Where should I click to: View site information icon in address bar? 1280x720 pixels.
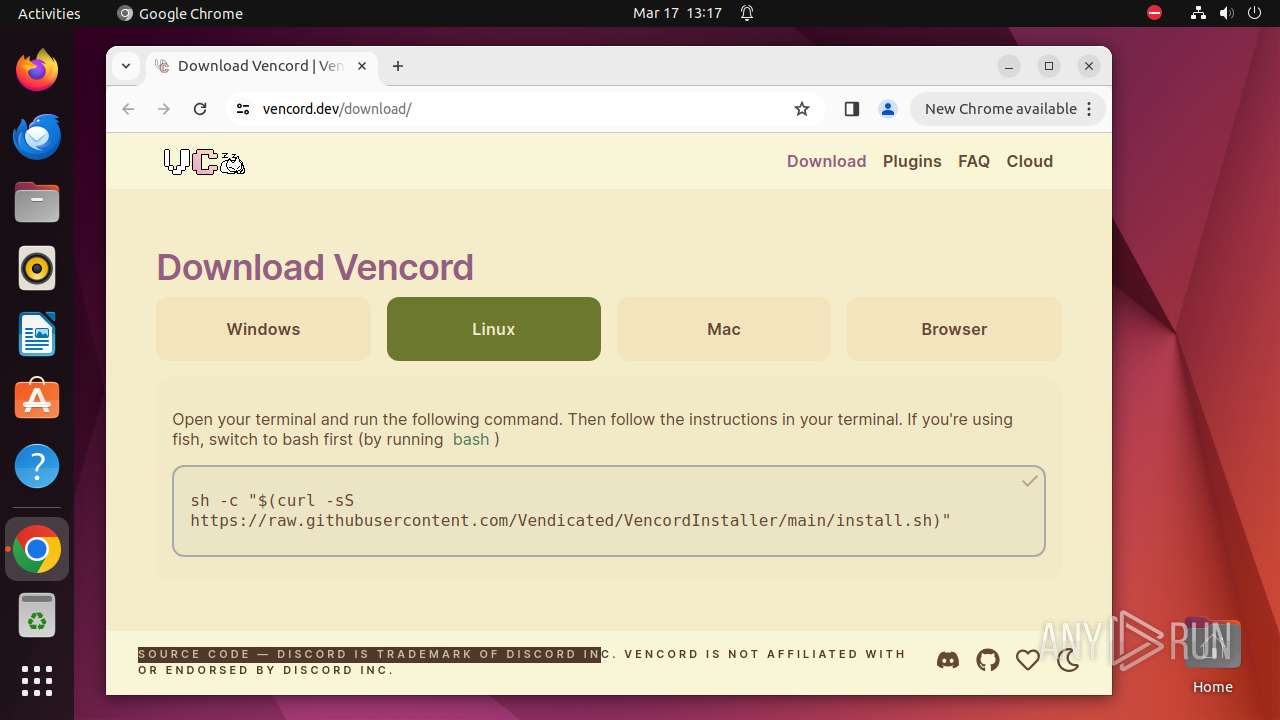pyautogui.click(x=242, y=109)
